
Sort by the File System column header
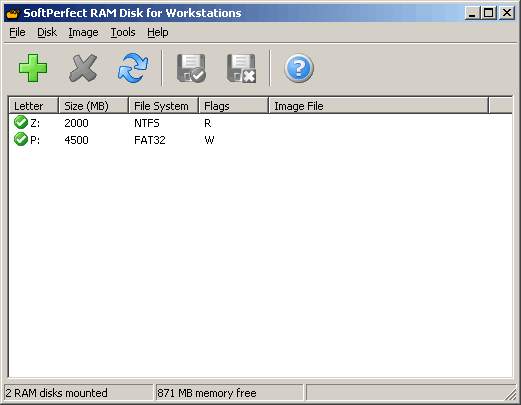tap(164, 106)
